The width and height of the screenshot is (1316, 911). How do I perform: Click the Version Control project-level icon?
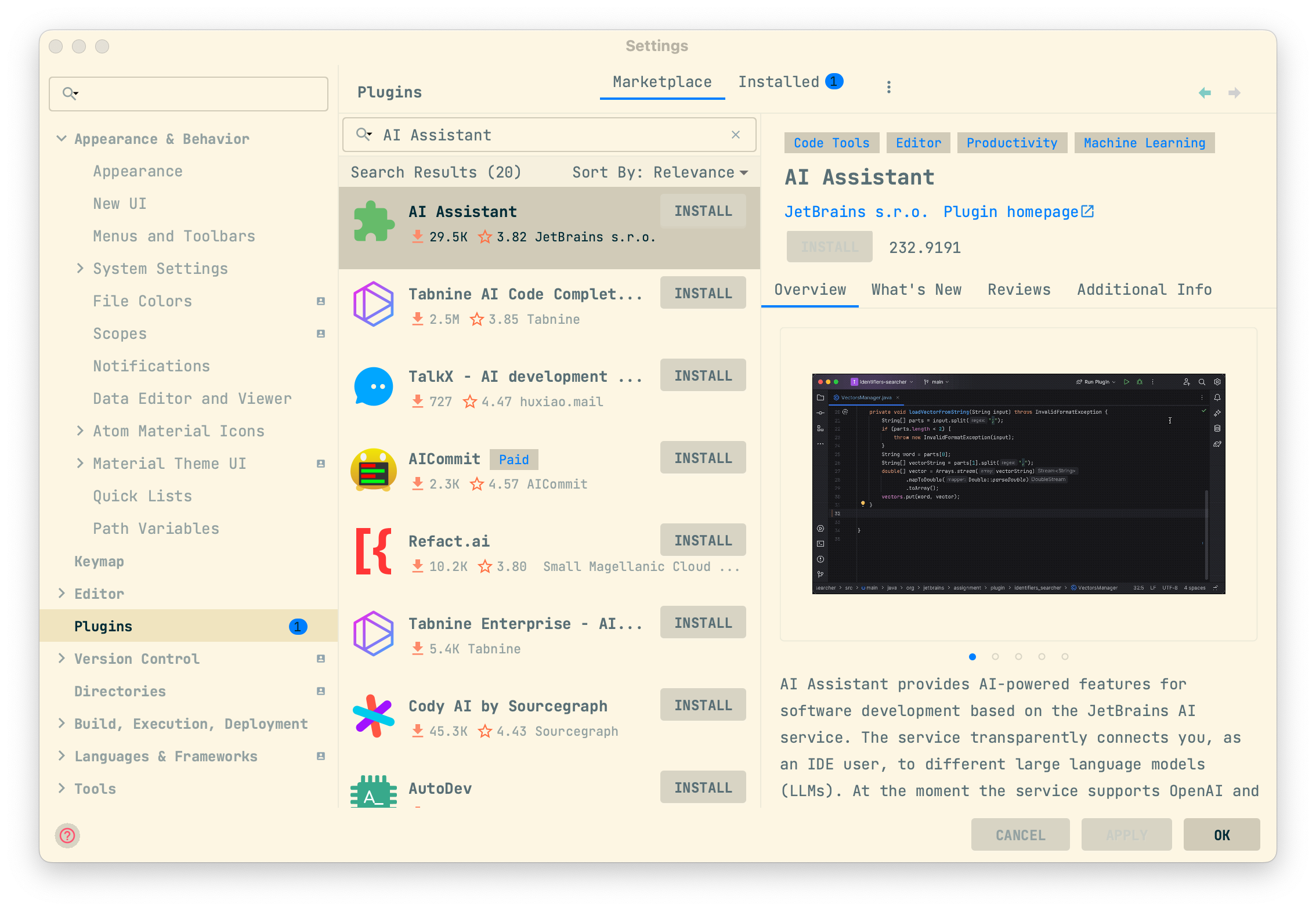(x=320, y=659)
